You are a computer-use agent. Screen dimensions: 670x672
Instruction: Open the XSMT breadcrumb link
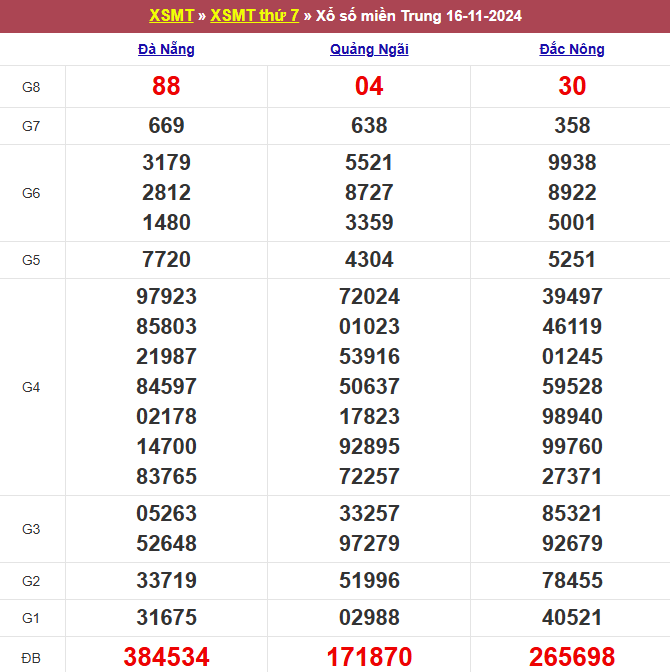[171, 16]
